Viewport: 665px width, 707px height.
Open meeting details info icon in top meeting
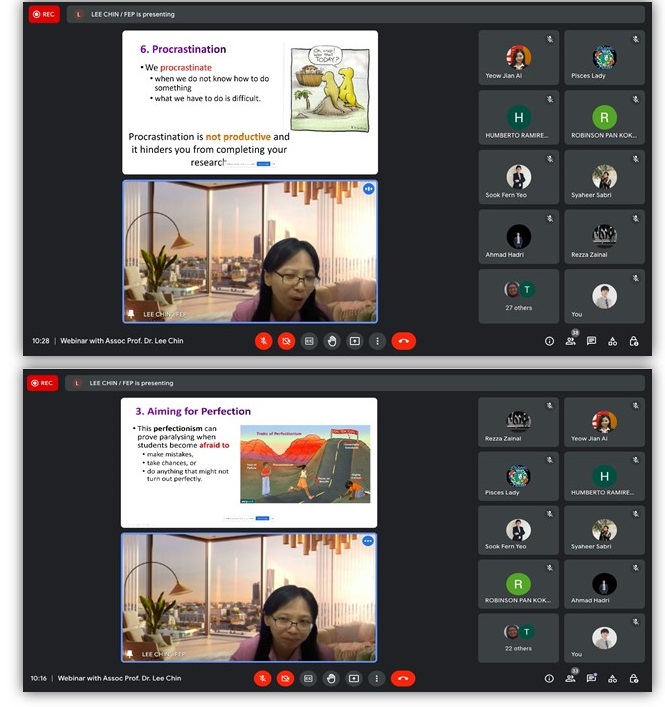549,341
